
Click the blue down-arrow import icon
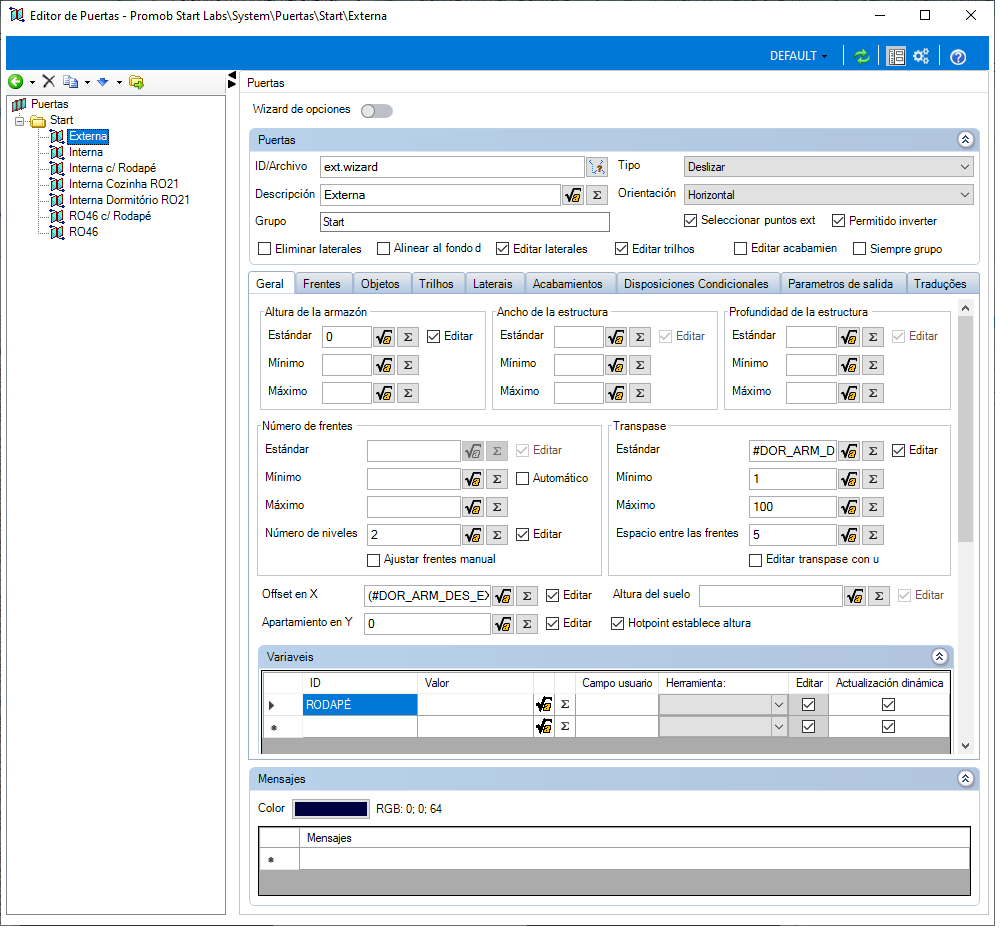[103, 82]
